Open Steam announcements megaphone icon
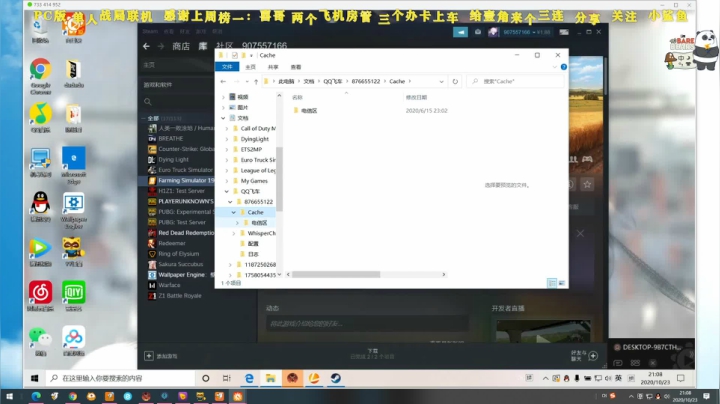720x404 pixels. [x=460, y=32]
